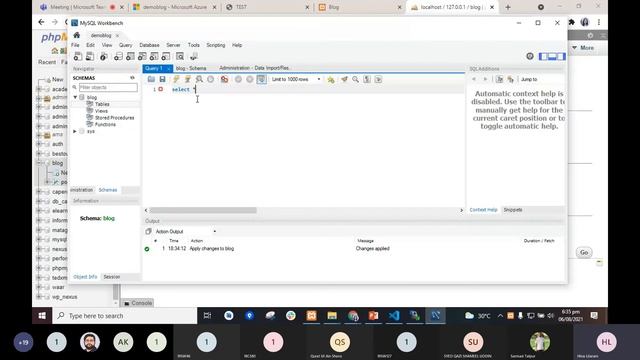The height and width of the screenshot is (360, 640).
Task: Toggle left sidebar panel visibility
Action: click(543, 56)
